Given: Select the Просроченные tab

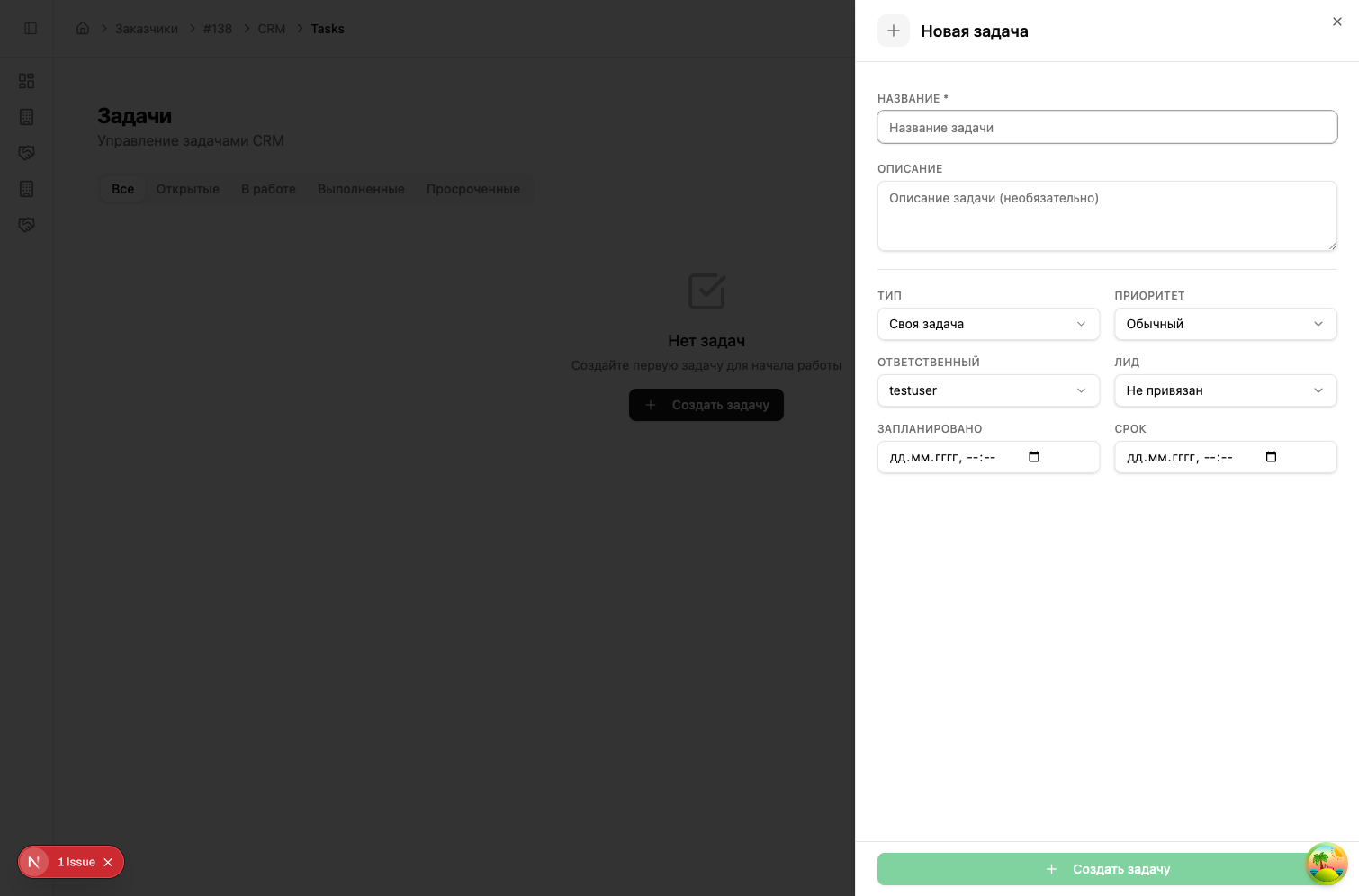Looking at the screenshot, I should (472, 189).
